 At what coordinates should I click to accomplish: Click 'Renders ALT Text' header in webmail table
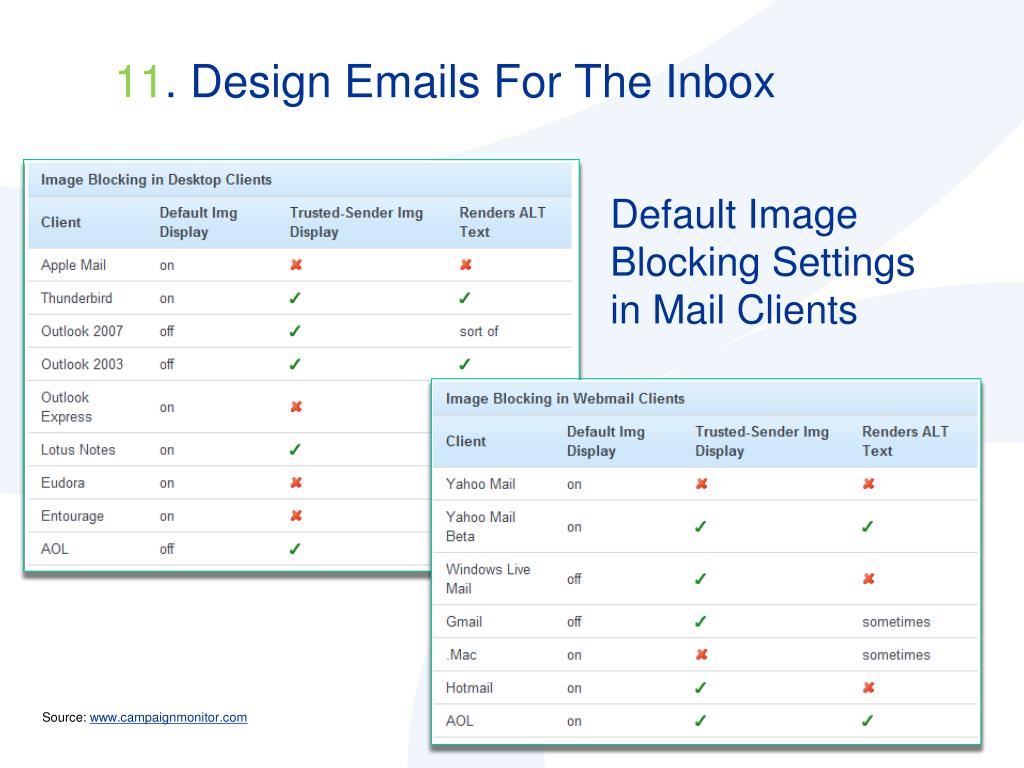(x=905, y=441)
